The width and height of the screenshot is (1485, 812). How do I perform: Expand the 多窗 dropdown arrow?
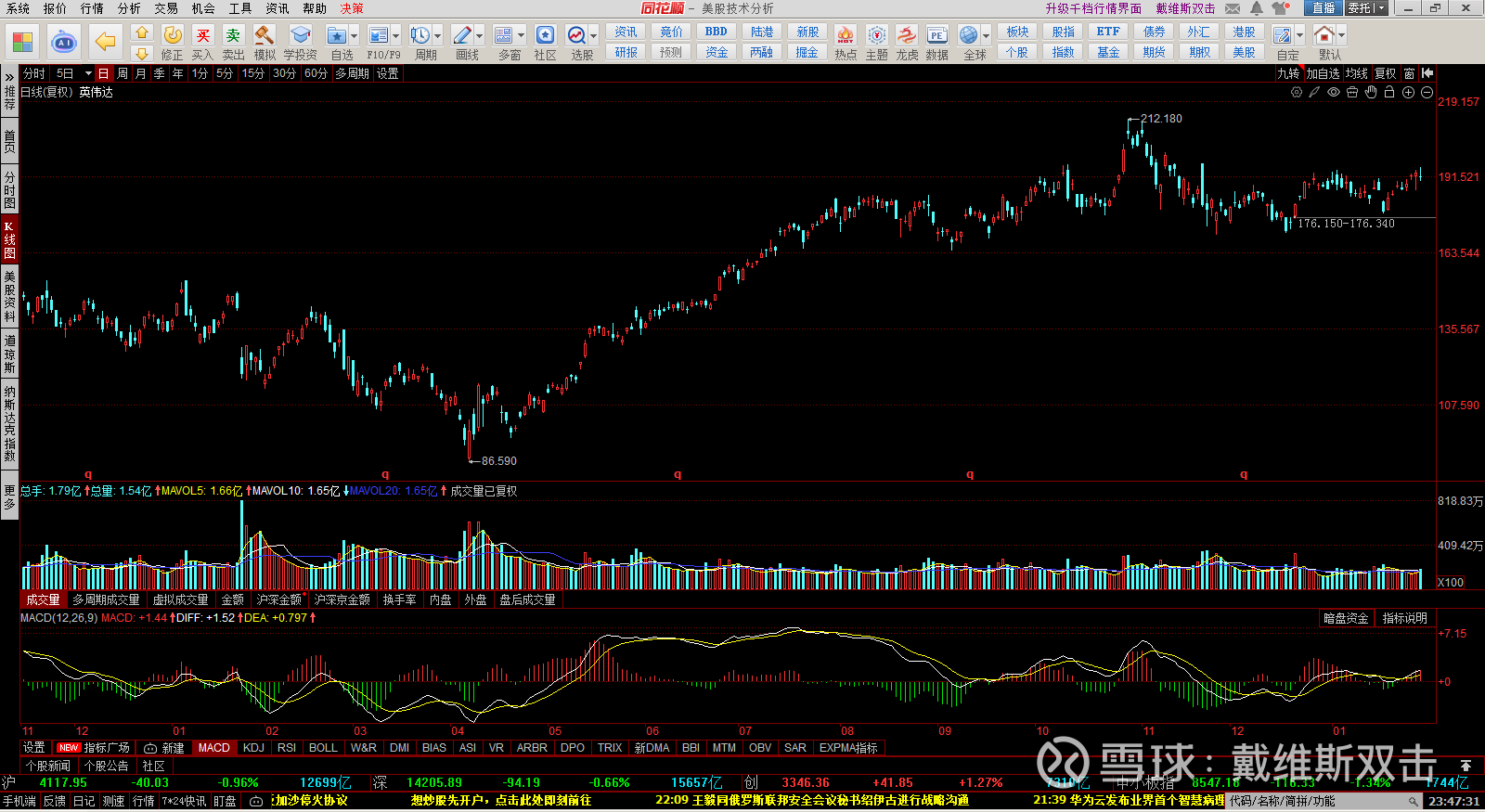coord(522,36)
